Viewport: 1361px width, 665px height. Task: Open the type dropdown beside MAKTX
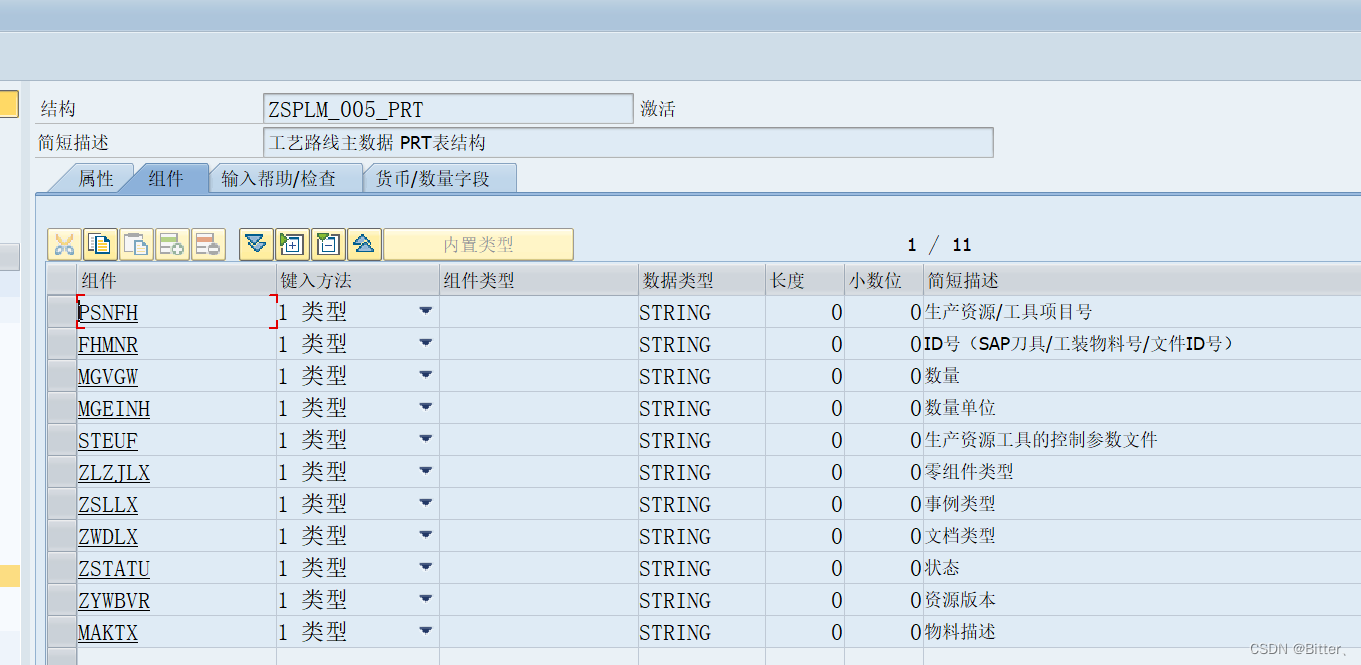pyautogui.click(x=426, y=631)
